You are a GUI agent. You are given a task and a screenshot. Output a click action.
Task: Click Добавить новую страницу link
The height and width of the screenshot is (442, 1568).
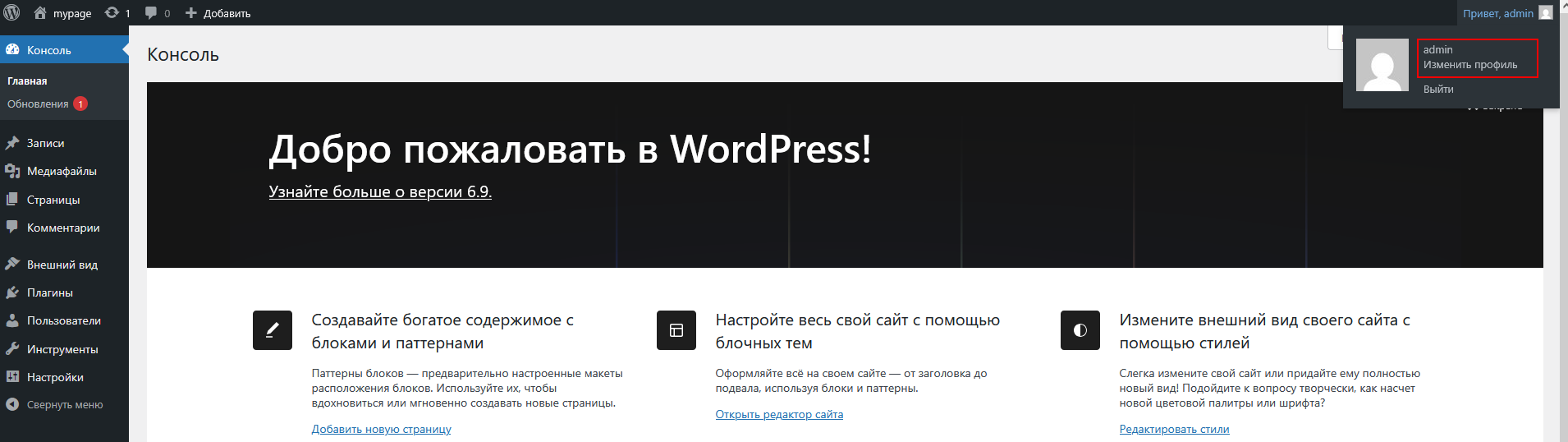(x=381, y=429)
